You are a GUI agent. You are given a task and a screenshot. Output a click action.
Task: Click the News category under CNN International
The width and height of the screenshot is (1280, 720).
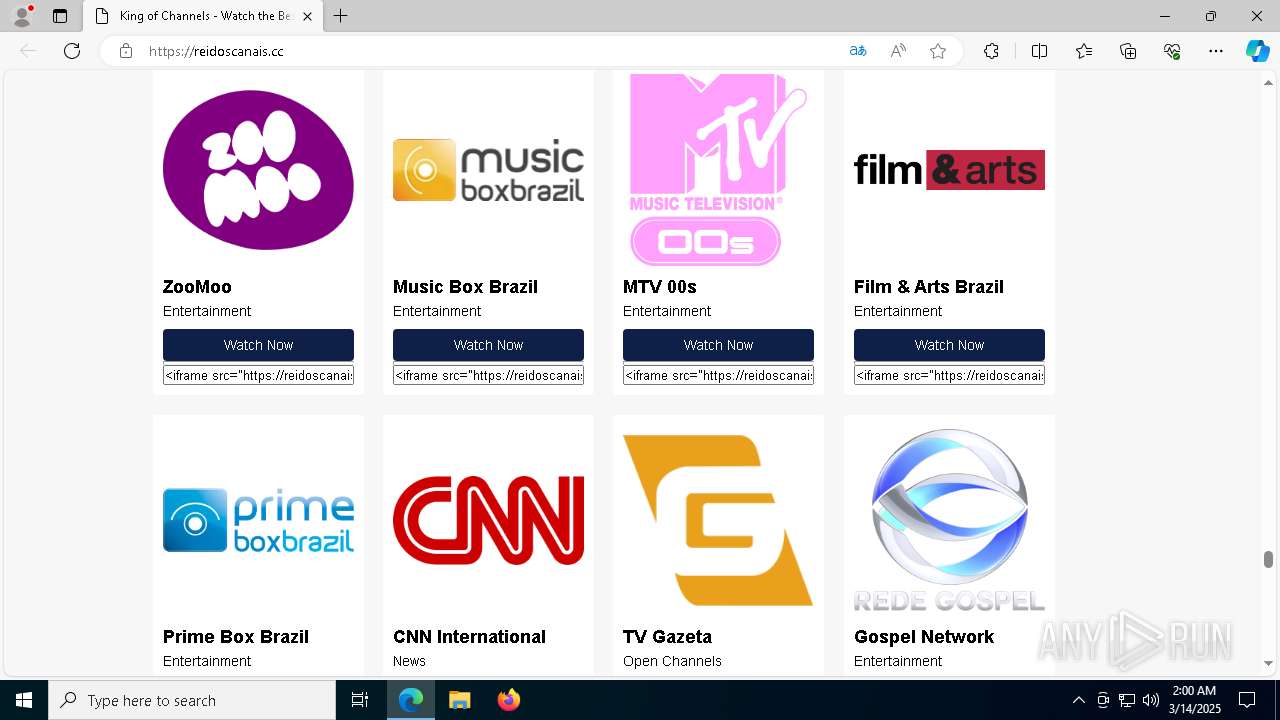[409, 661]
